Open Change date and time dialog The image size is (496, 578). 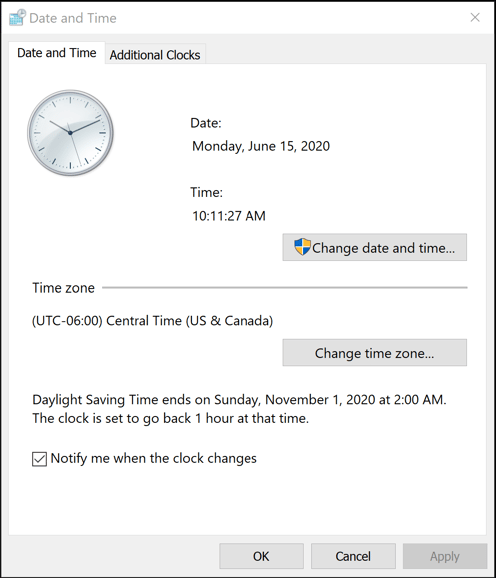(374, 247)
